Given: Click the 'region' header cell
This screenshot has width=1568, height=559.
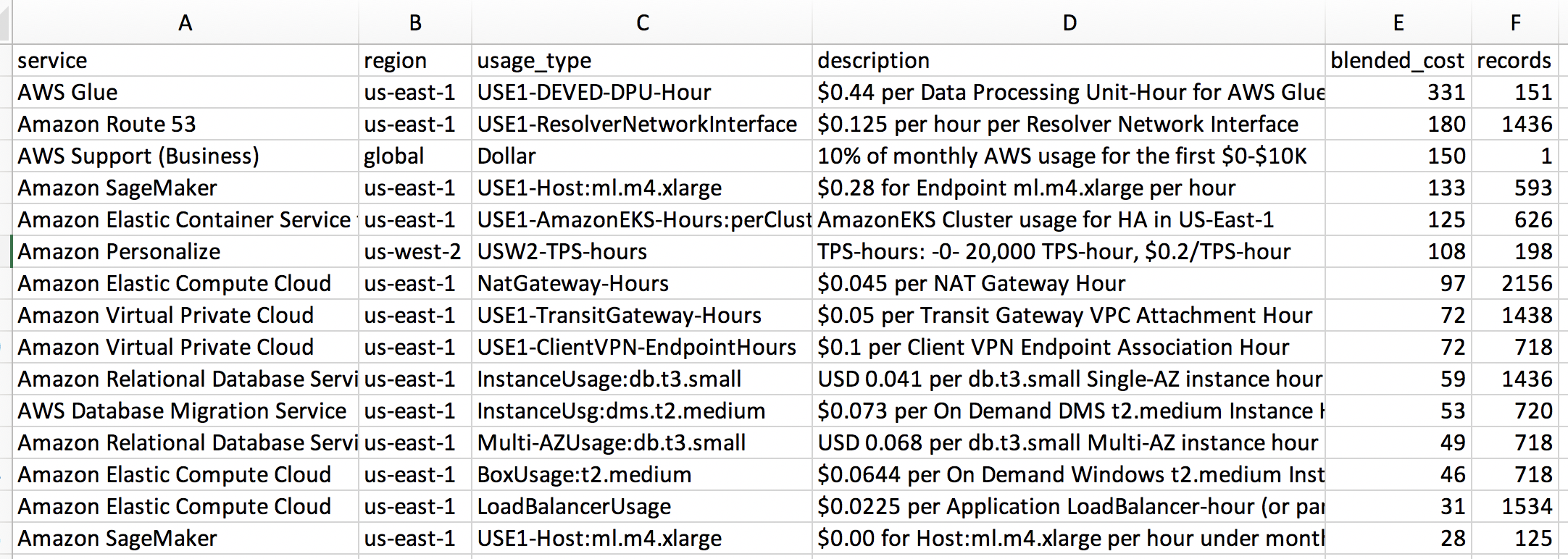Looking at the screenshot, I should coord(415,61).
